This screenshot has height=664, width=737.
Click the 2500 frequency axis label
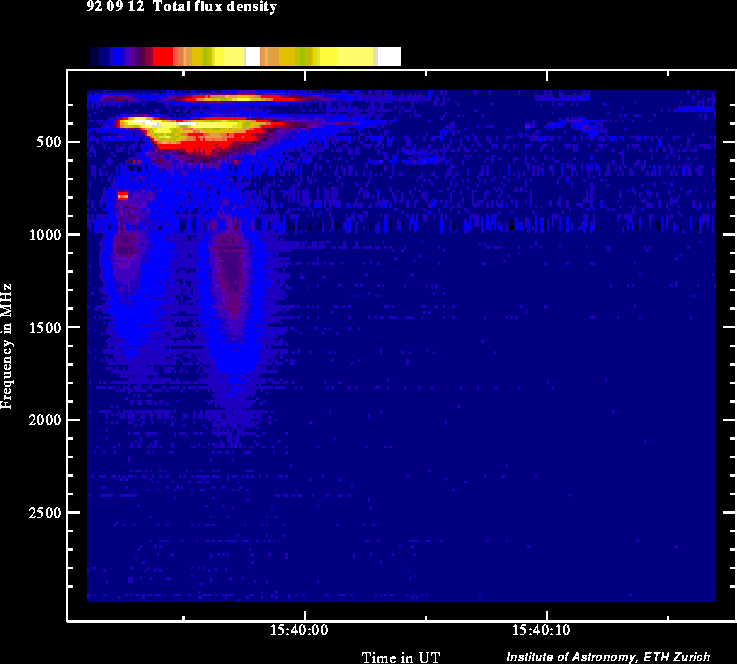pyautogui.click(x=45, y=513)
